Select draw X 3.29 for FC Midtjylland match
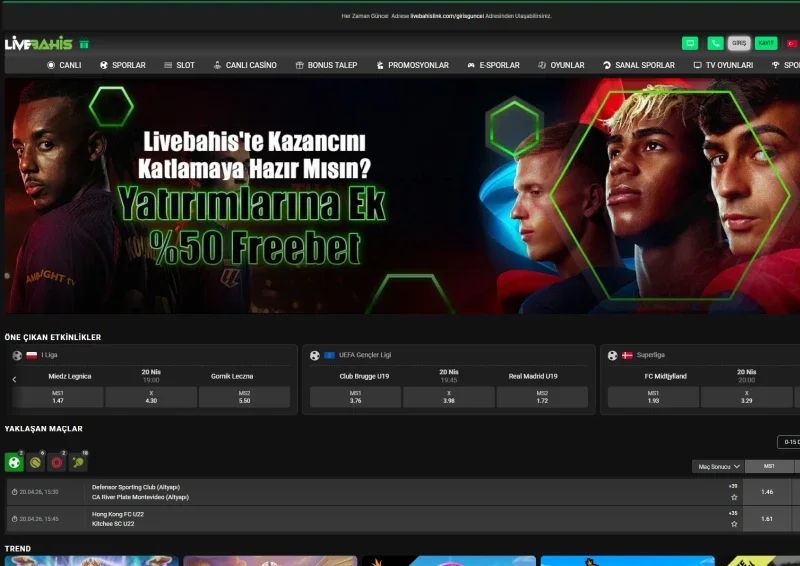800x566 pixels. click(x=746, y=397)
